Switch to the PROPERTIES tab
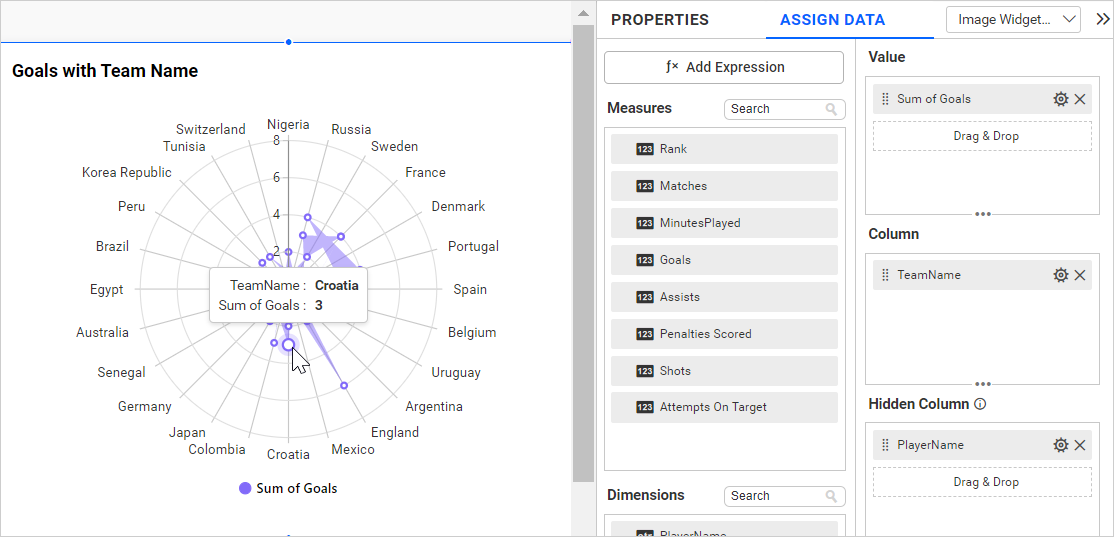The width and height of the screenshot is (1114, 537). pos(660,20)
